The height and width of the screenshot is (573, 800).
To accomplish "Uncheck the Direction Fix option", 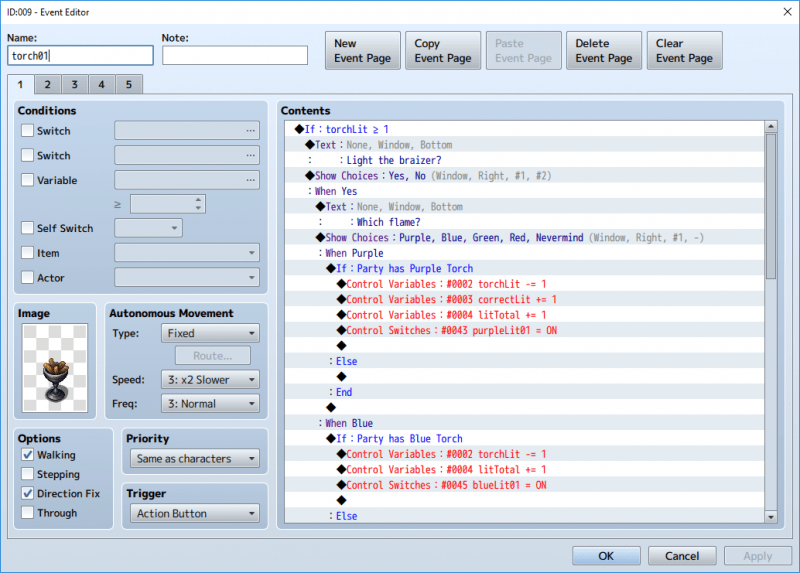I will tap(28, 493).
